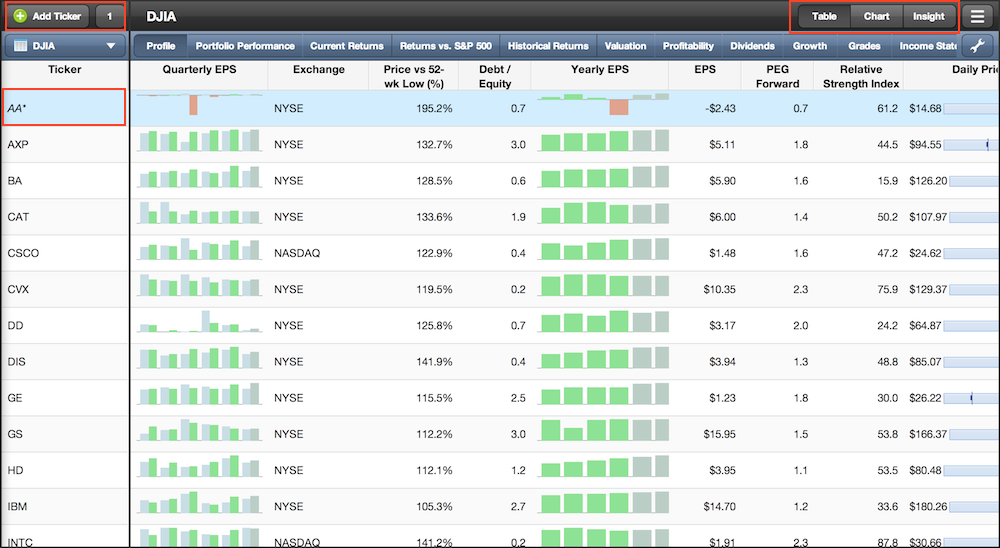Click CVX's RSI value 75.9

click(887, 289)
